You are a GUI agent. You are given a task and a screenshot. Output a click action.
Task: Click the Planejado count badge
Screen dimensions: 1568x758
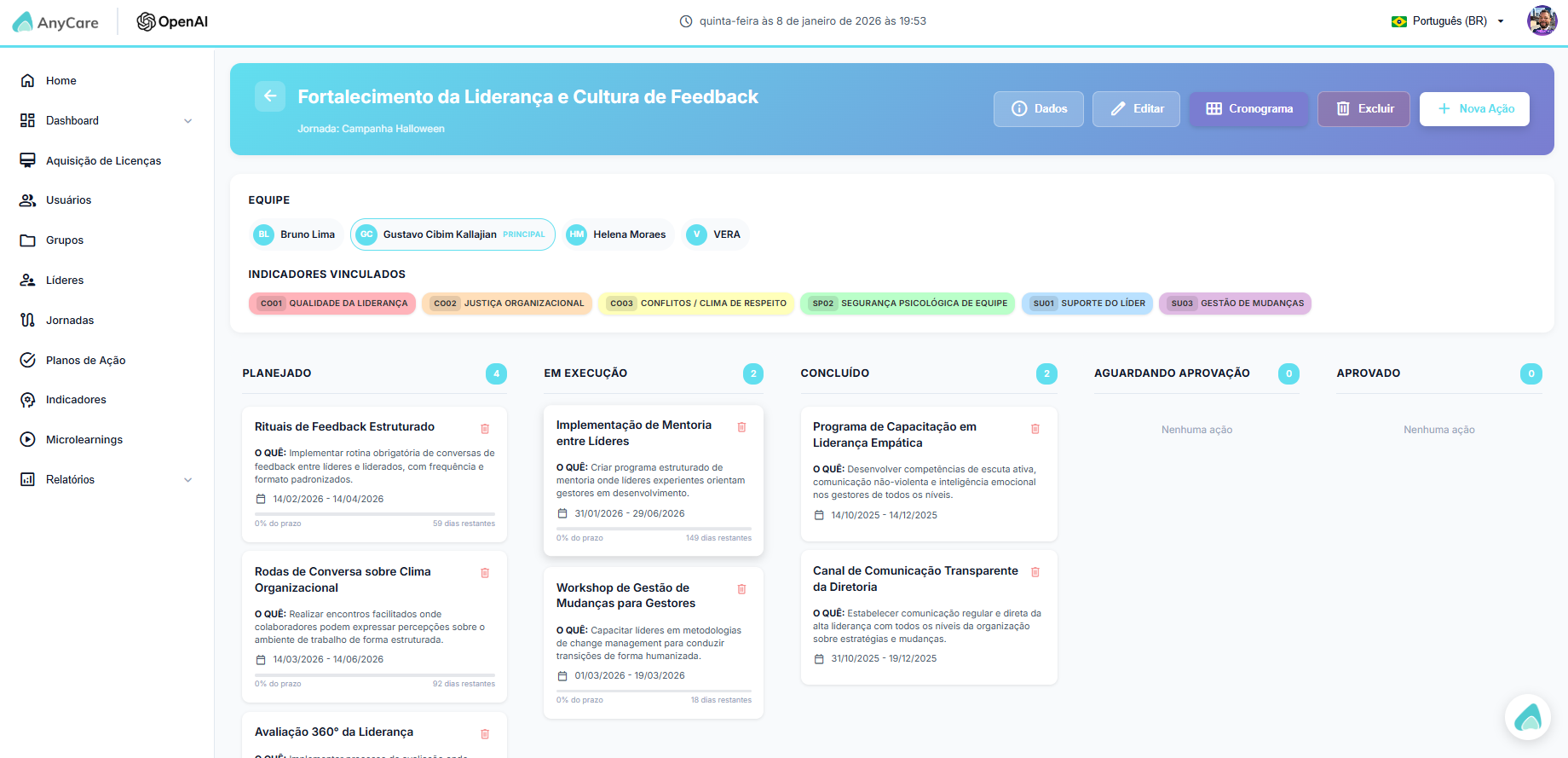click(x=496, y=373)
